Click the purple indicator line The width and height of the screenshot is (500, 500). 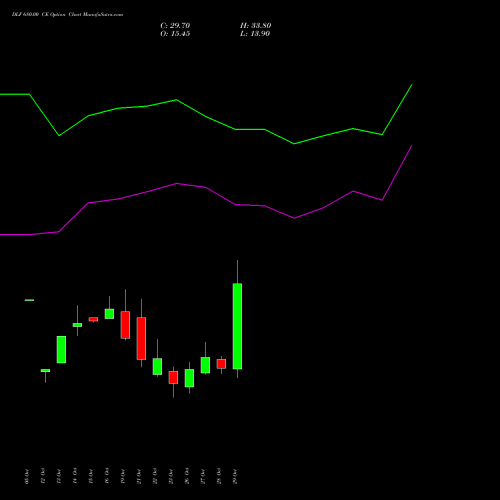click(x=206, y=187)
